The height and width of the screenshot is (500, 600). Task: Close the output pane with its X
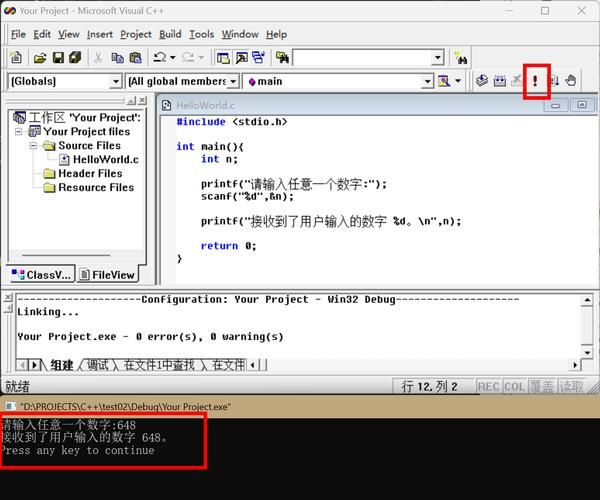[x=9, y=297]
